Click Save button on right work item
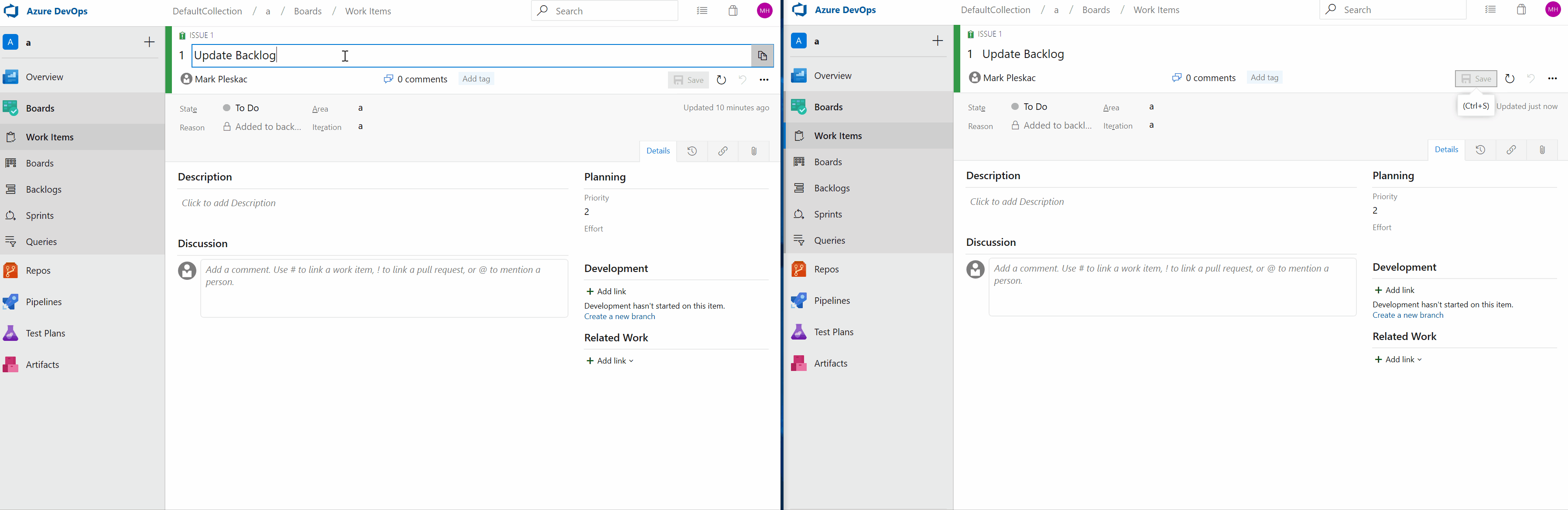Image resolution: width=1568 pixels, height=510 pixels. pos(1477,77)
